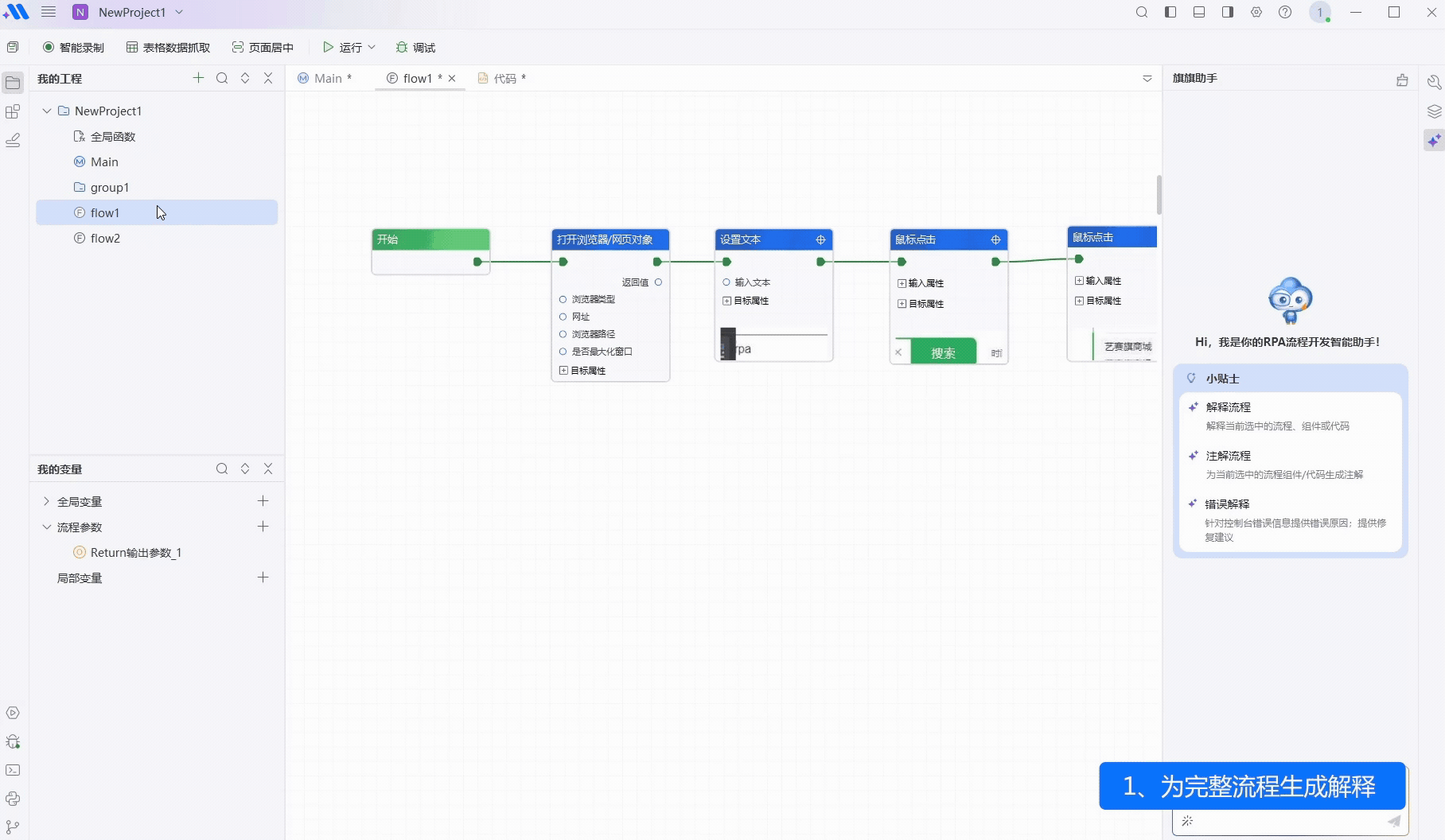Viewport: 1445px width, 840px height.
Task: Close the 我的变量 panel
Action: pyautogui.click(x=268, y=469)
